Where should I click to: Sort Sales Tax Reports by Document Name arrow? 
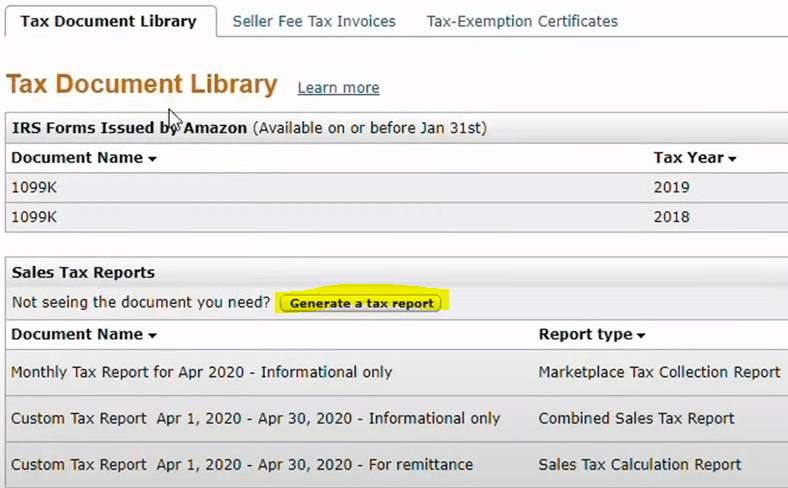[152, 335]
